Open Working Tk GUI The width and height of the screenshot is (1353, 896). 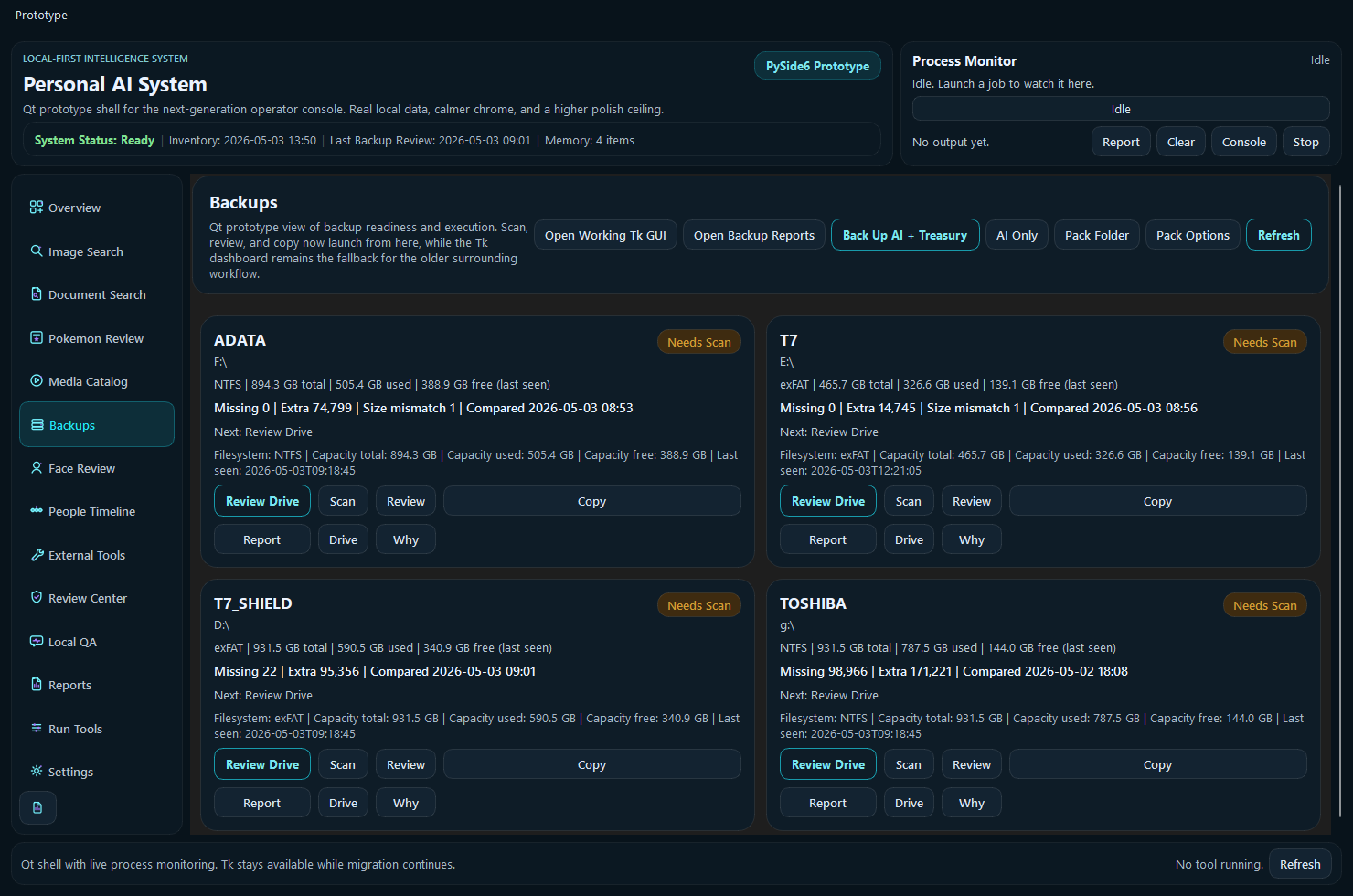pos(605,235)
